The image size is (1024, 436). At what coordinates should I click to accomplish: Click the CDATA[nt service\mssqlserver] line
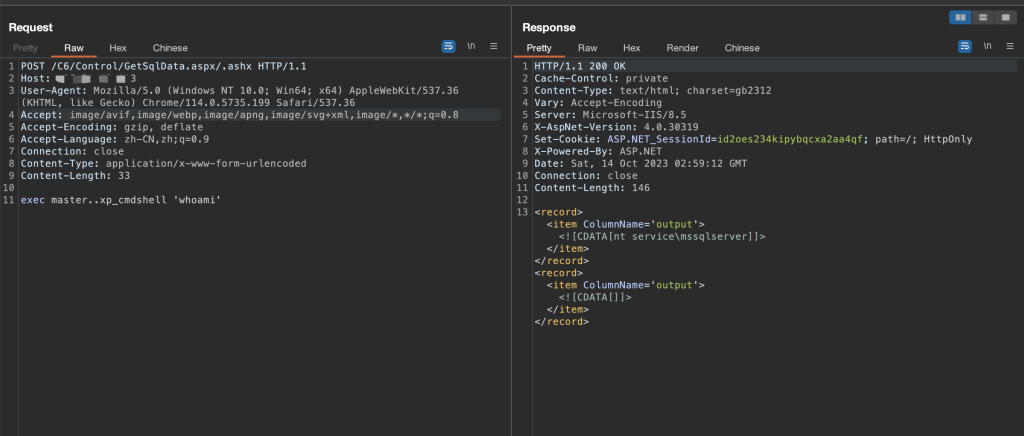662,236
